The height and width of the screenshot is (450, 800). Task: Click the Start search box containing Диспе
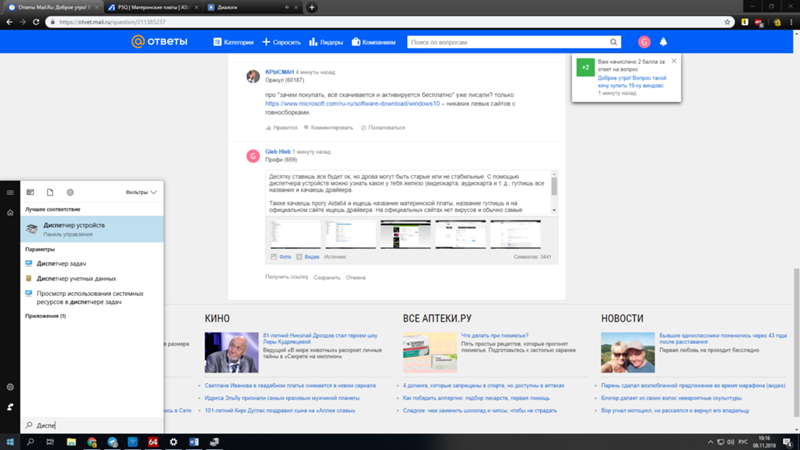(92, 425)
